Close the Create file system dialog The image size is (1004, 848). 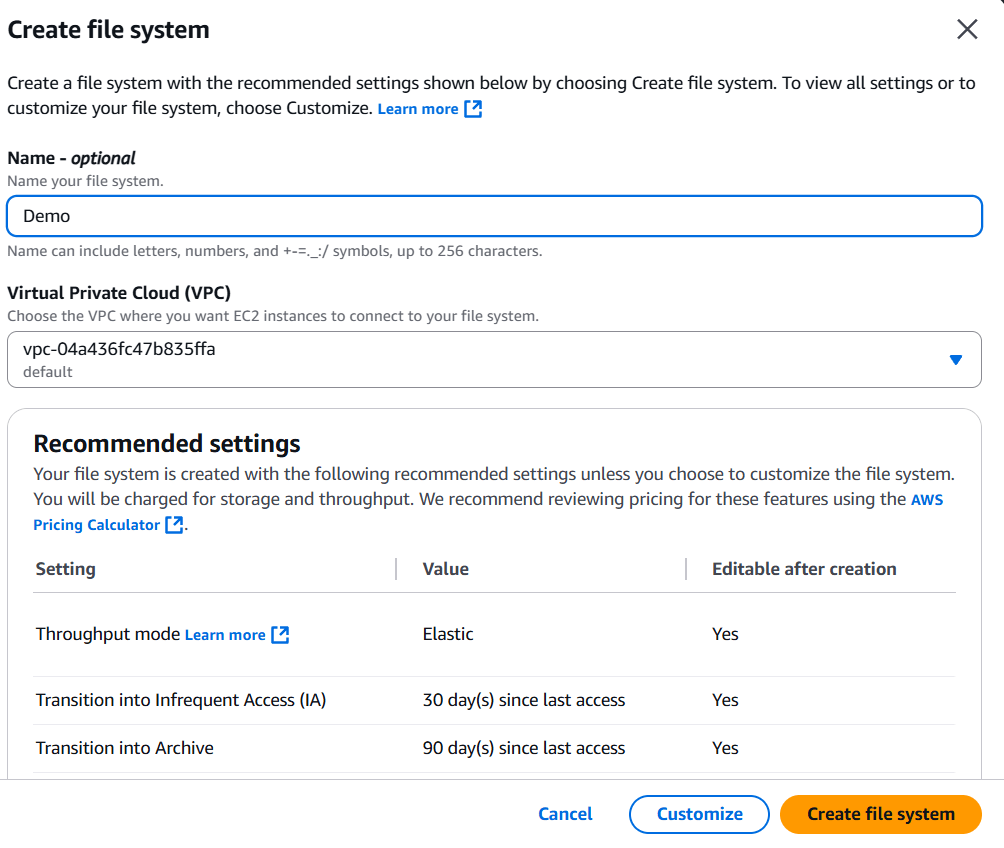[966, 30]
